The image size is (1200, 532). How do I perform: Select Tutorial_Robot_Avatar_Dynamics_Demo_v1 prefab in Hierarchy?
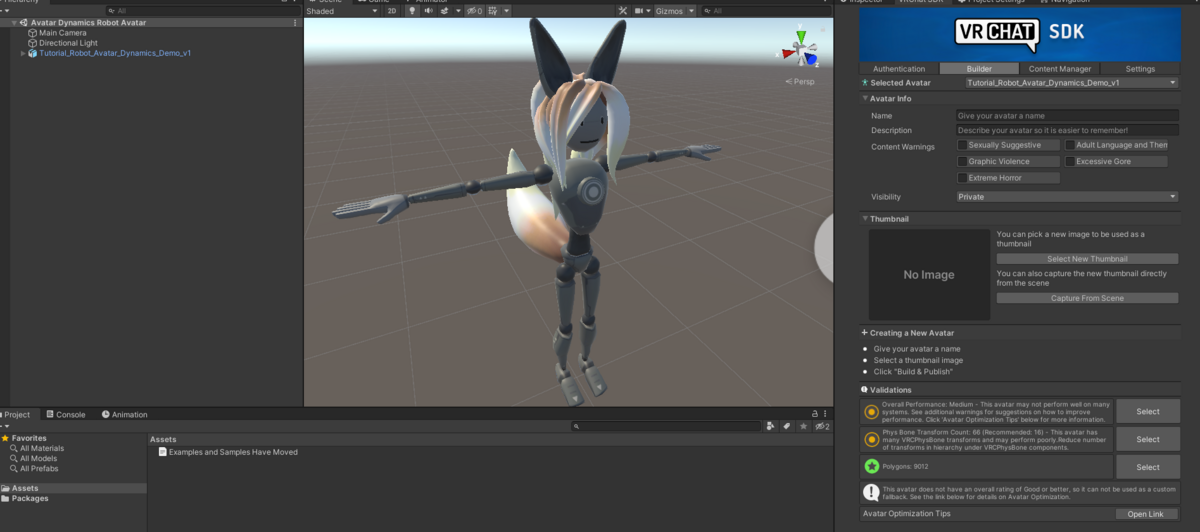(115, 53)
